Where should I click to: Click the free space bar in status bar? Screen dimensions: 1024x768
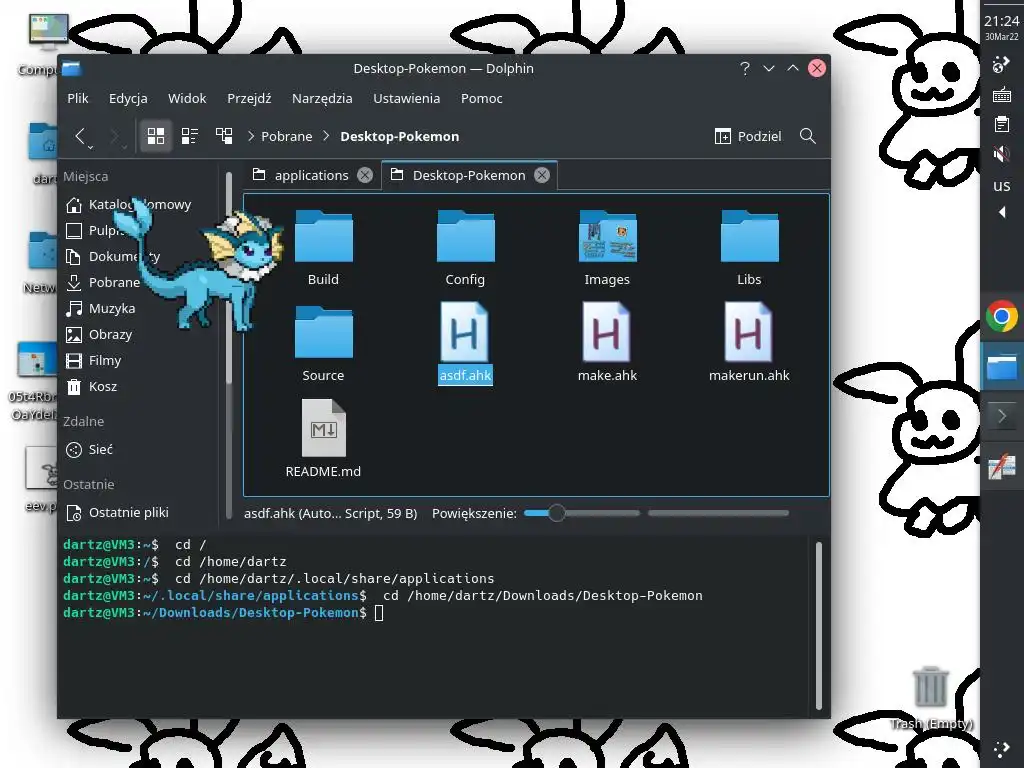[718, 513]
